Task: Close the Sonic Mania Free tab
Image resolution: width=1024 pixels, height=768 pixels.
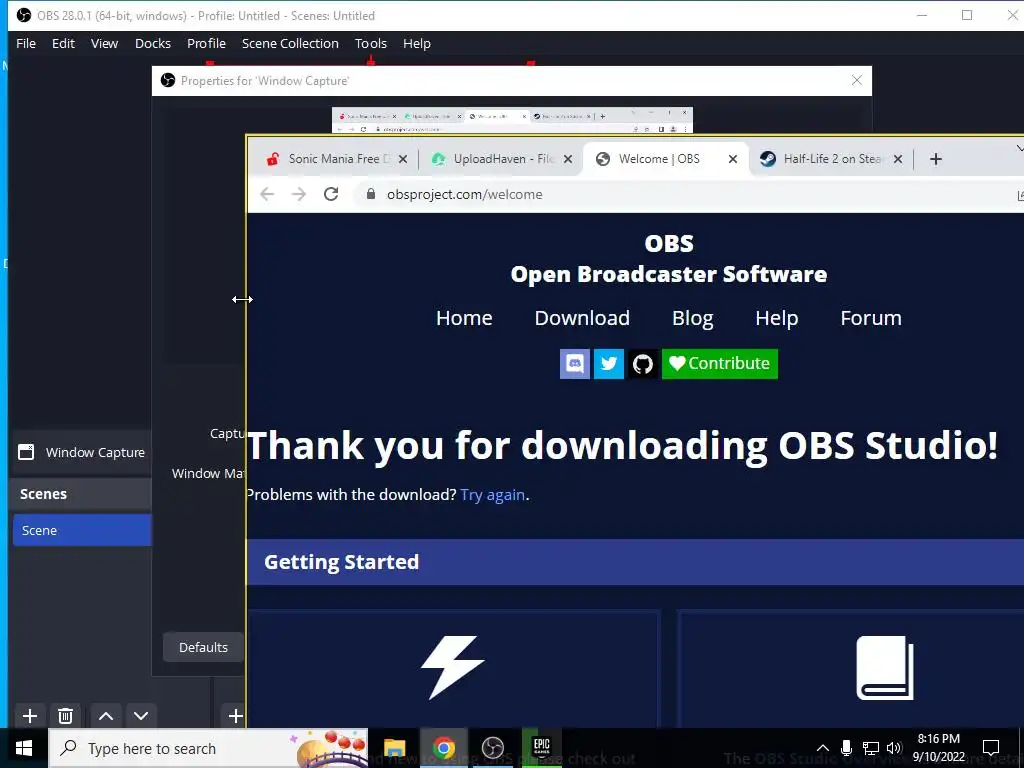Action: [403, 159]
